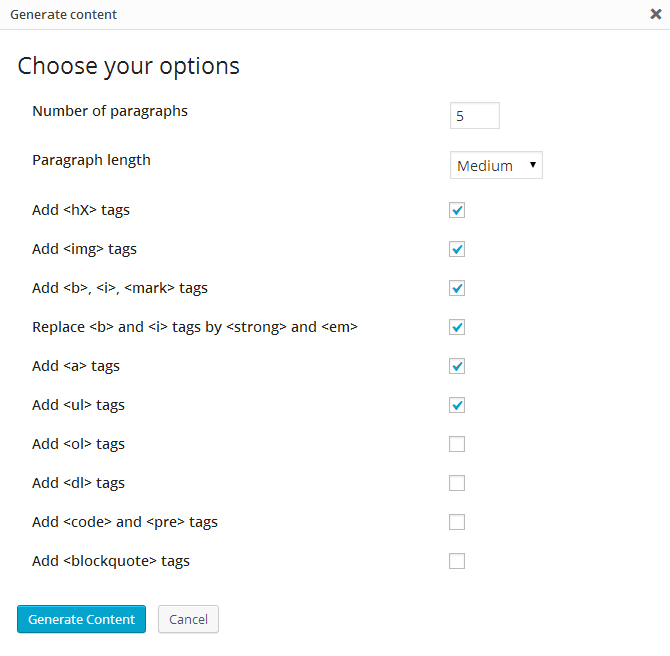The width and height of the screenshot is (670, 656).
Task: Enable Add <ol> tags checkbox
Action: click(x=457, y=444)
